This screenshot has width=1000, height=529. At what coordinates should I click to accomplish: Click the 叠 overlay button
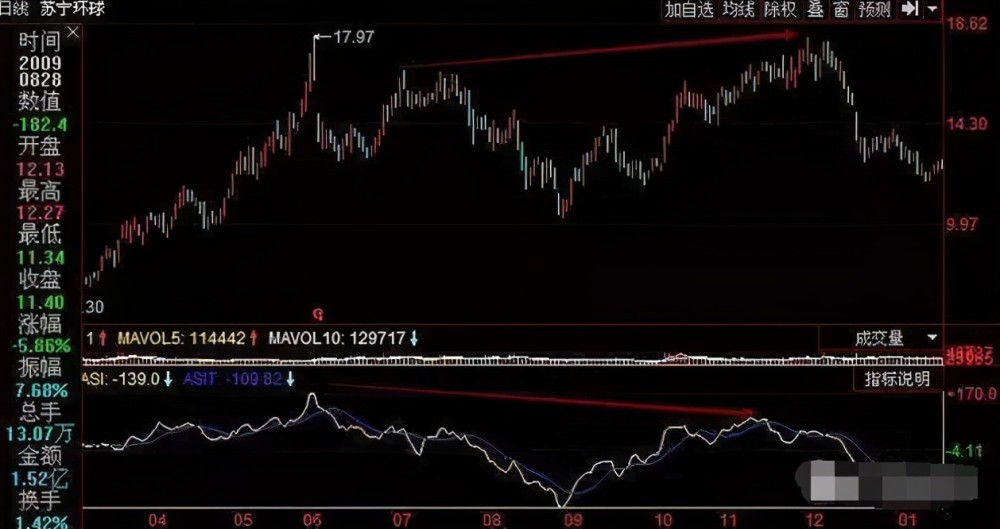coord(815,10)
